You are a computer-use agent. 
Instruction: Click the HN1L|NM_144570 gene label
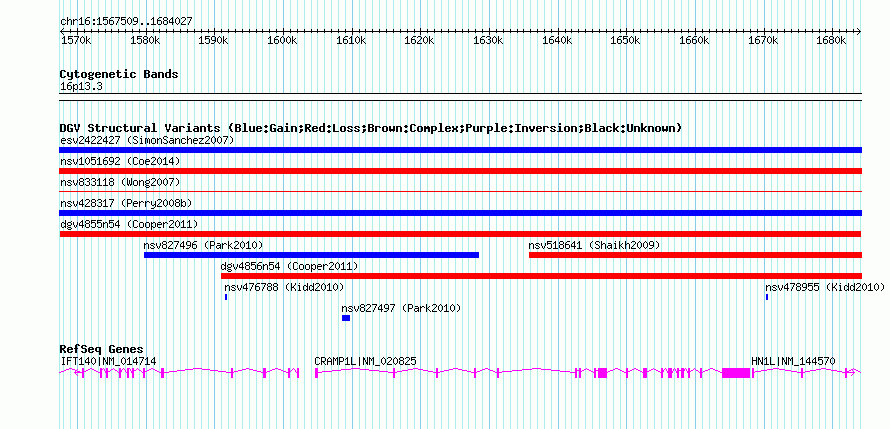pyautogui.click(x=793, y=361)
